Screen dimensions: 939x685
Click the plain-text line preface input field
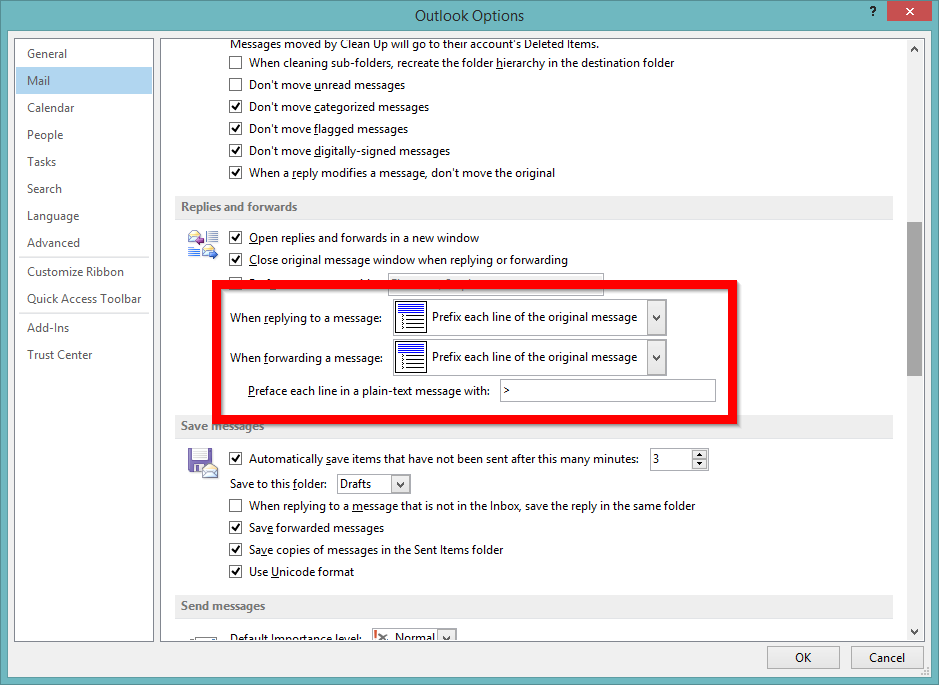(x=608, y=390)
